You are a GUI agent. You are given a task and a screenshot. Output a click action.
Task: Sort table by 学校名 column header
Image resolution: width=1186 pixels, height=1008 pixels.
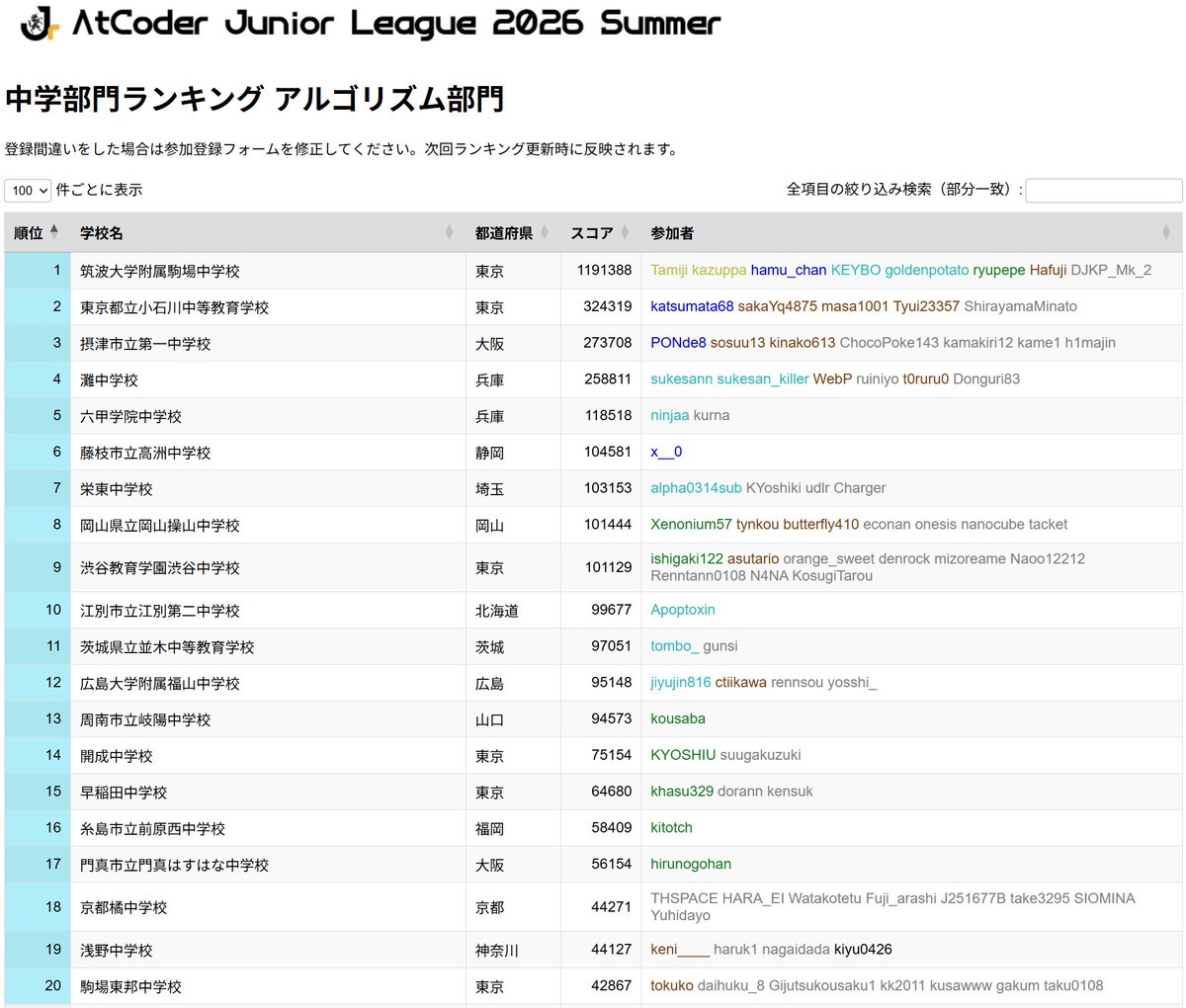click(x=268, y=232)
